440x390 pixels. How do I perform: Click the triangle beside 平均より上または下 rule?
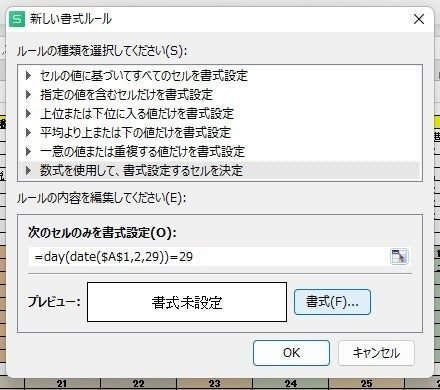(x=28, y=133)
